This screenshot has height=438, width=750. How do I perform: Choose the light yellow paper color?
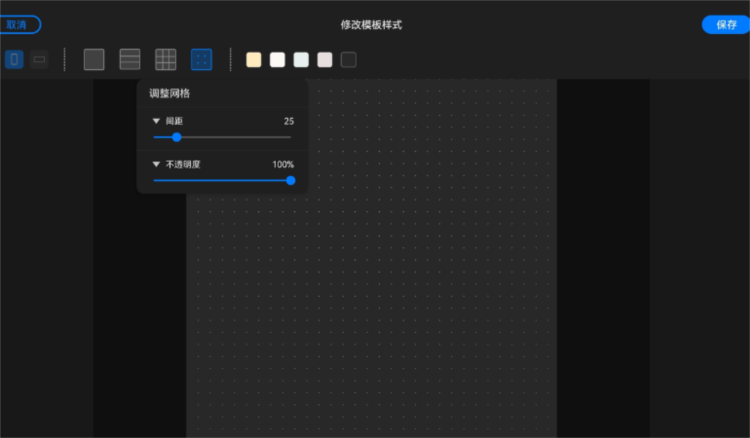254,60
